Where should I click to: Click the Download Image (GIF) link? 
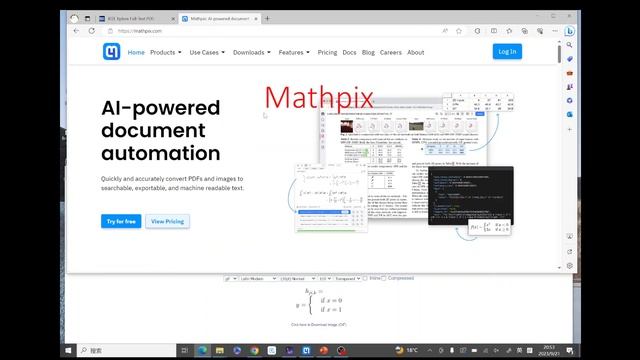pyautogui.click(x=318, y=324)
